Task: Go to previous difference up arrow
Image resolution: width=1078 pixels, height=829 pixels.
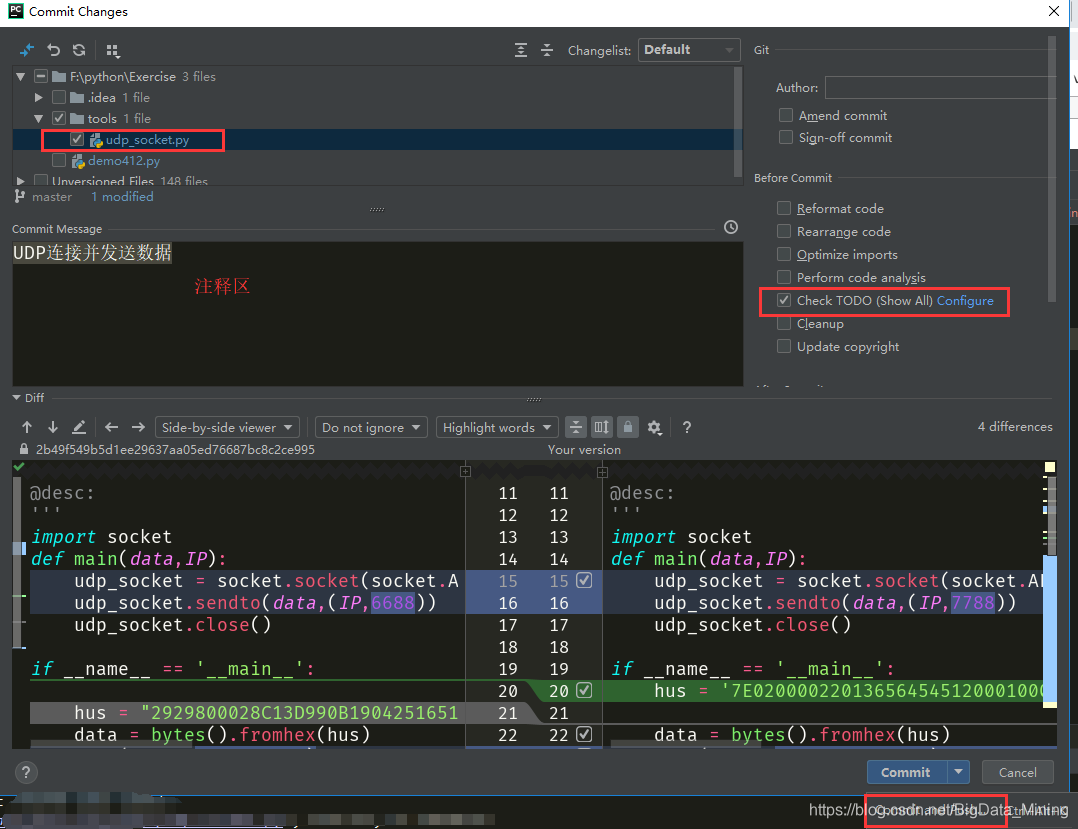Action: [x=27, y=428]
